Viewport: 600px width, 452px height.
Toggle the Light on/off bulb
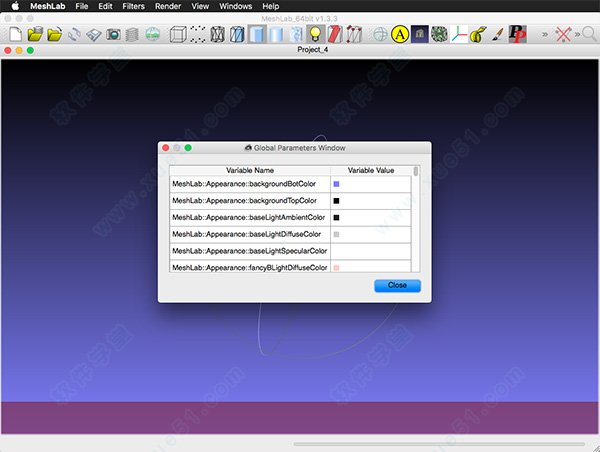(x=315, y=34)
